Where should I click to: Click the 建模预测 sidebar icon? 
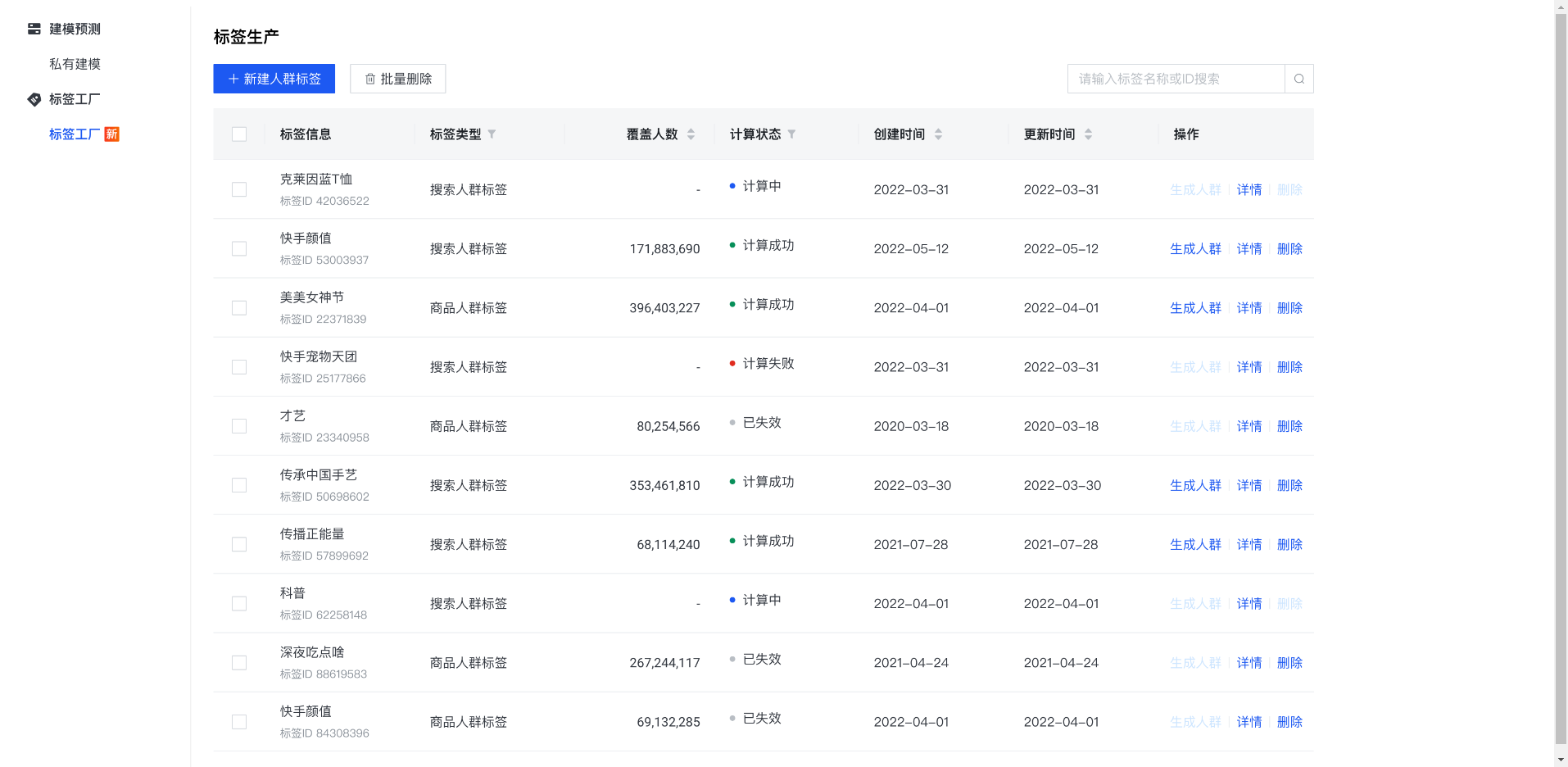click(x=34, y=29)
